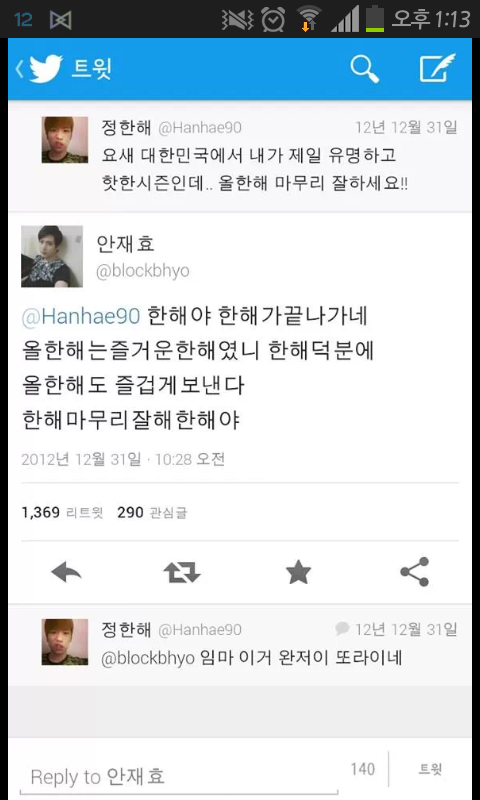Open the share icon

coord(415,572)
